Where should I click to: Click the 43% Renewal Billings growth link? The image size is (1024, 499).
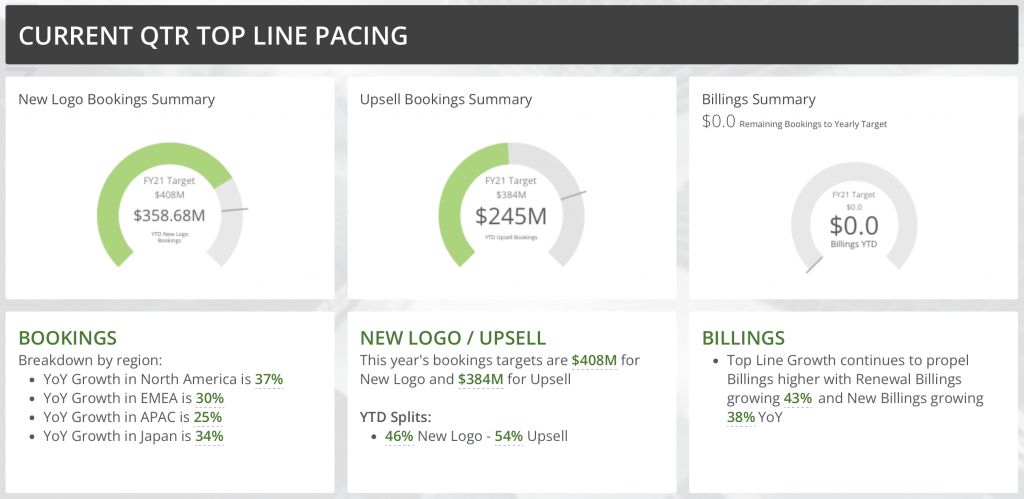coord(798,398)
